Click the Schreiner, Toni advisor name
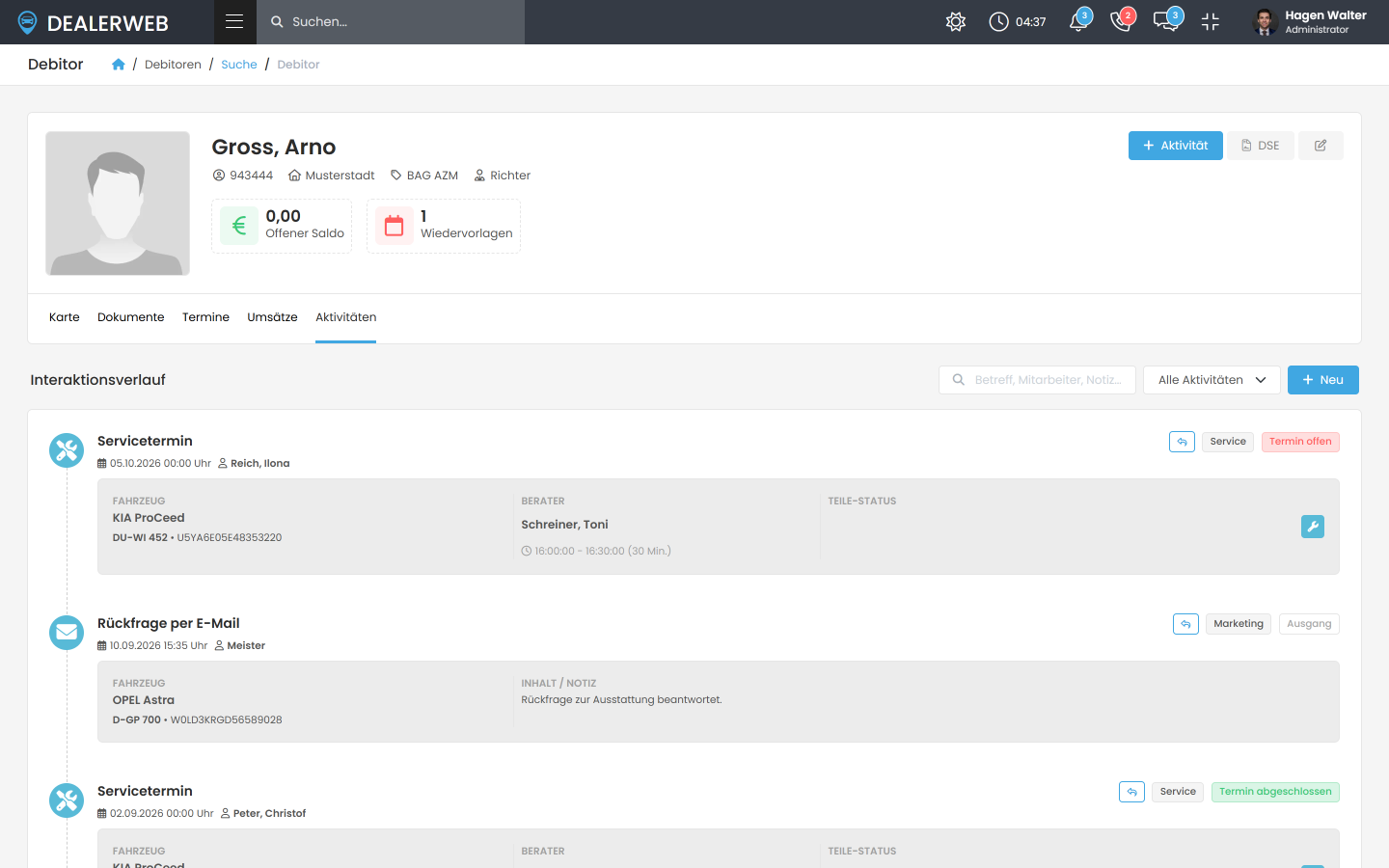 (x=564, y=525)
